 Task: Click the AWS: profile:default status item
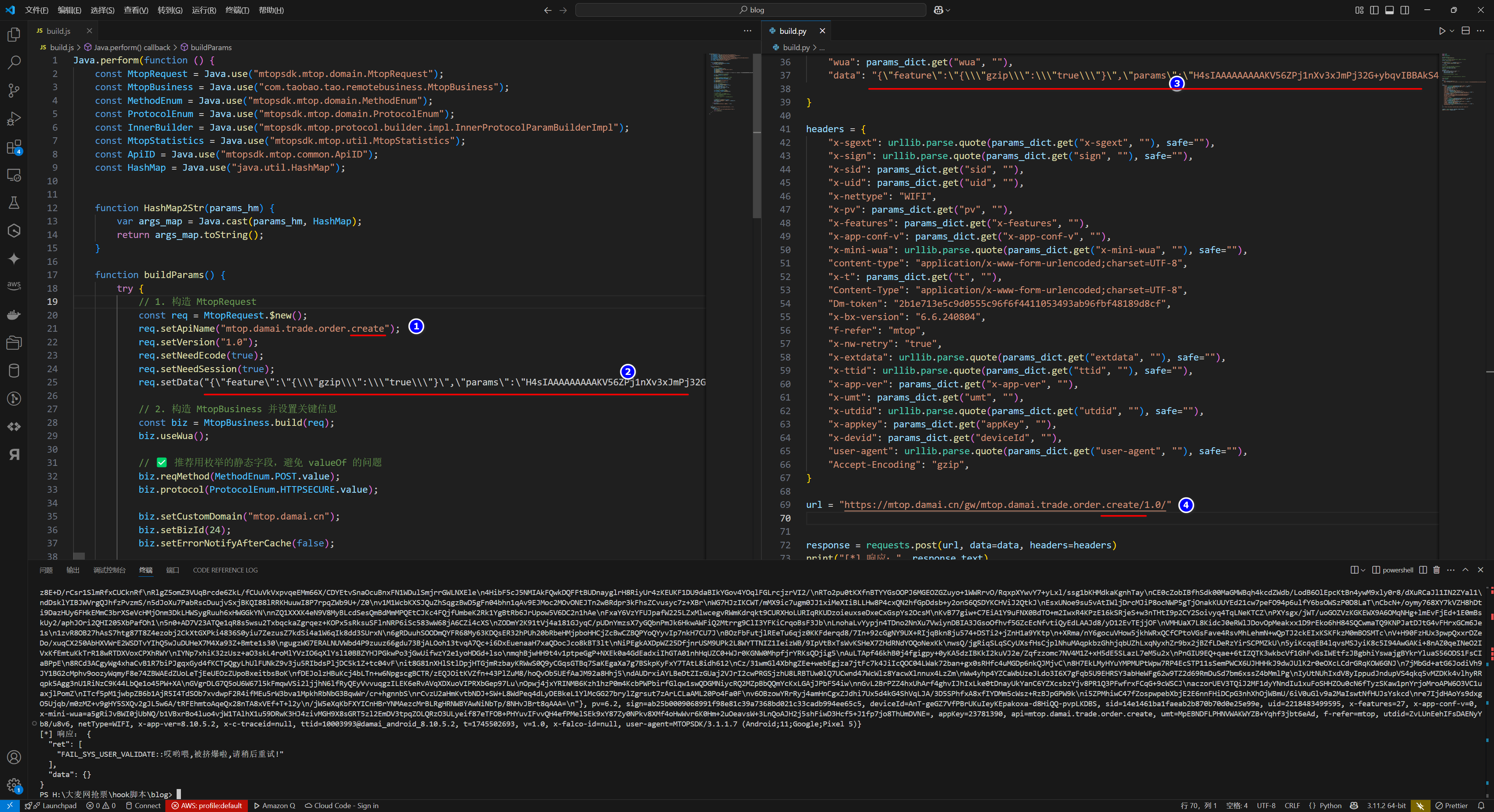tap(207, 806)
